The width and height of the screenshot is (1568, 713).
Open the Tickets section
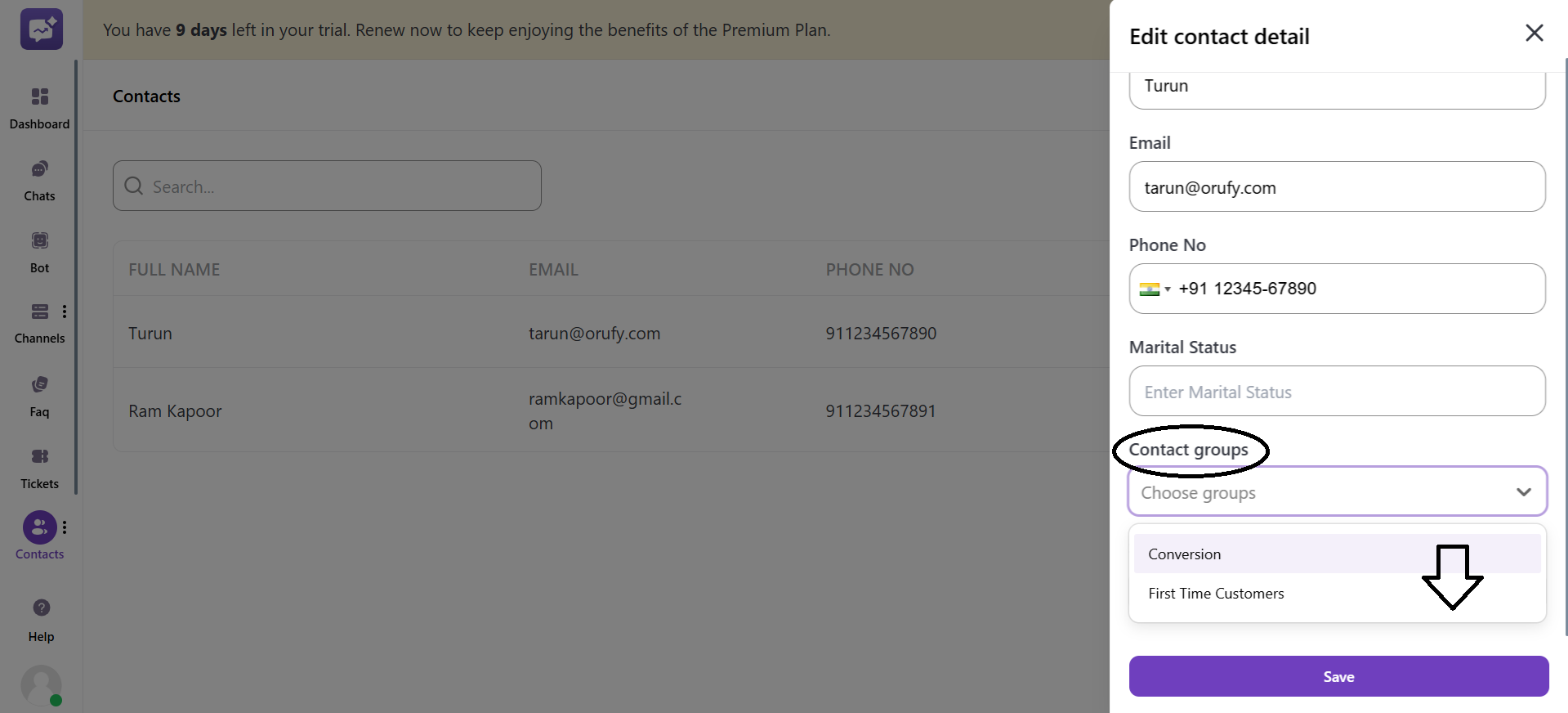click(39, 466)
